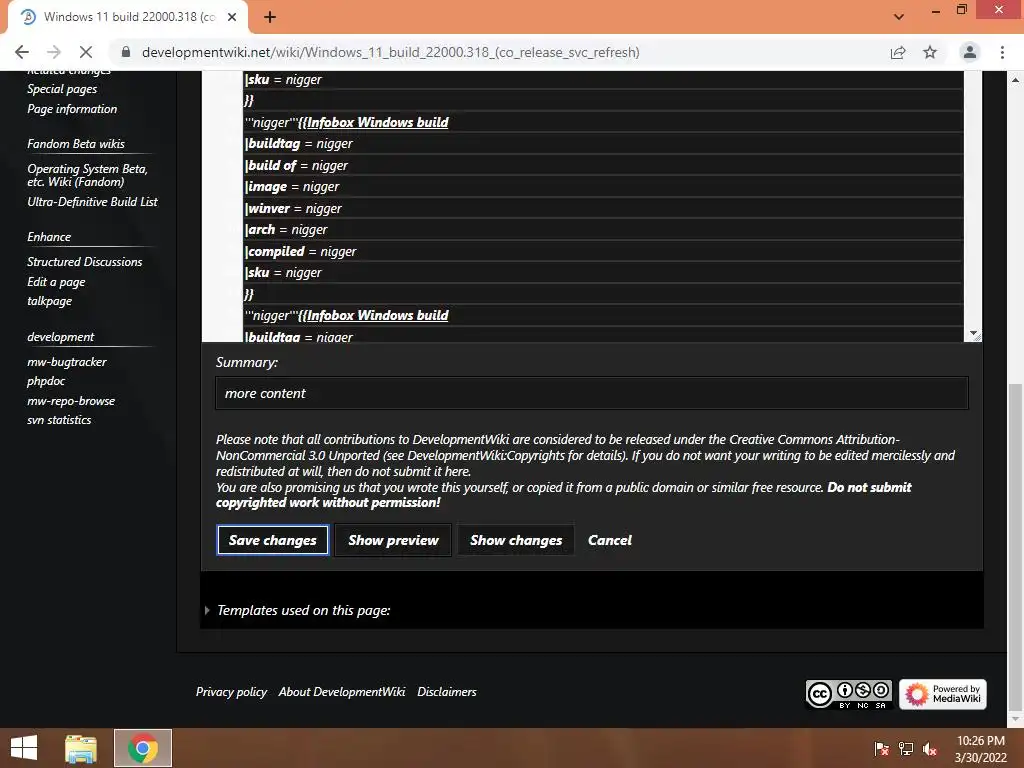Open the Disclaimers link

coord(447,692)
